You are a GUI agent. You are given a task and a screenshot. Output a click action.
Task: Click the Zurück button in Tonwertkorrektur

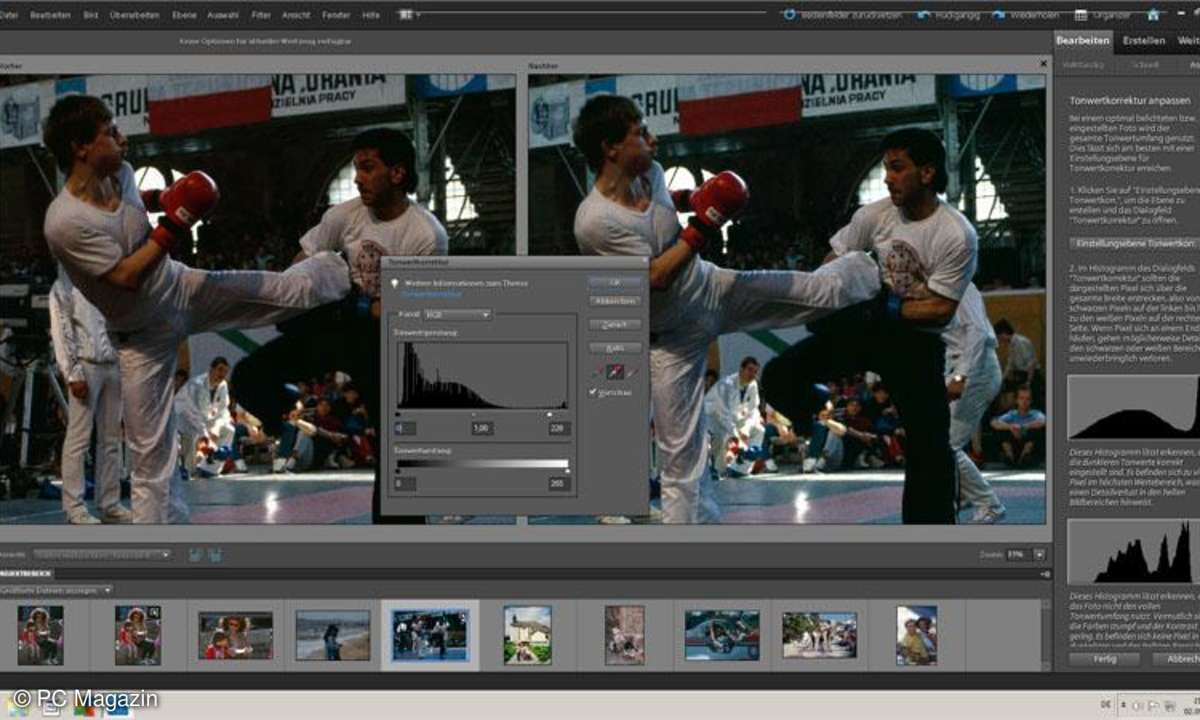[615, 325]
